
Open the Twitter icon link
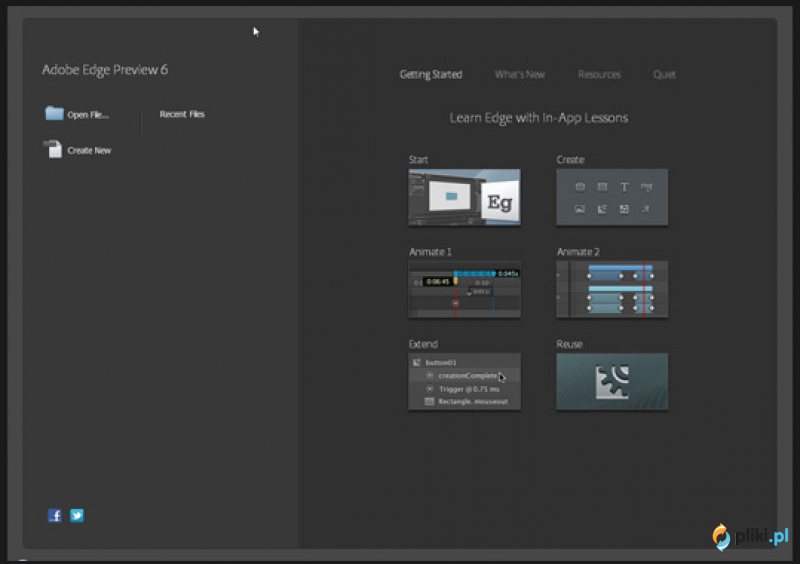point(77,516)
